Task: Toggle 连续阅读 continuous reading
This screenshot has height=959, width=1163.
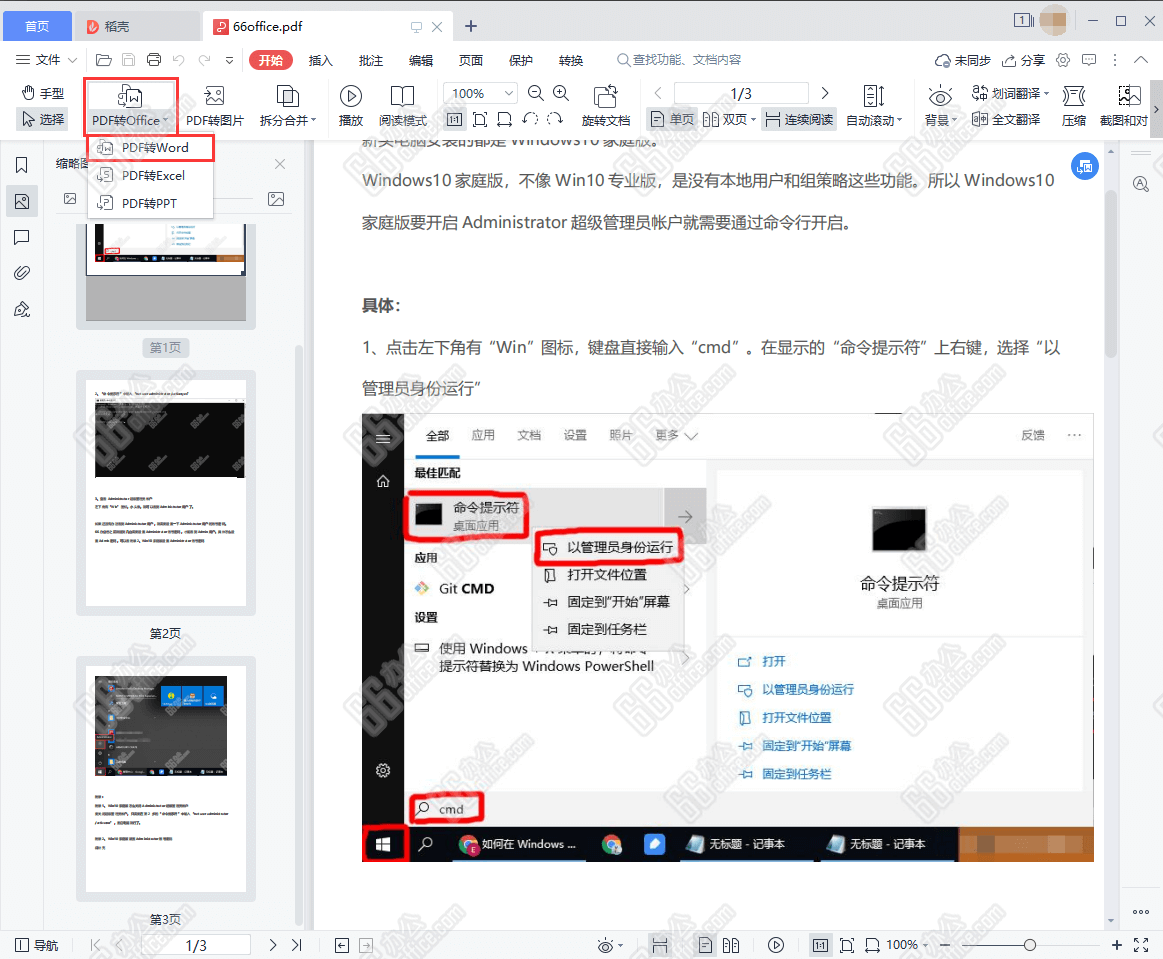Action: click(799, 119)
